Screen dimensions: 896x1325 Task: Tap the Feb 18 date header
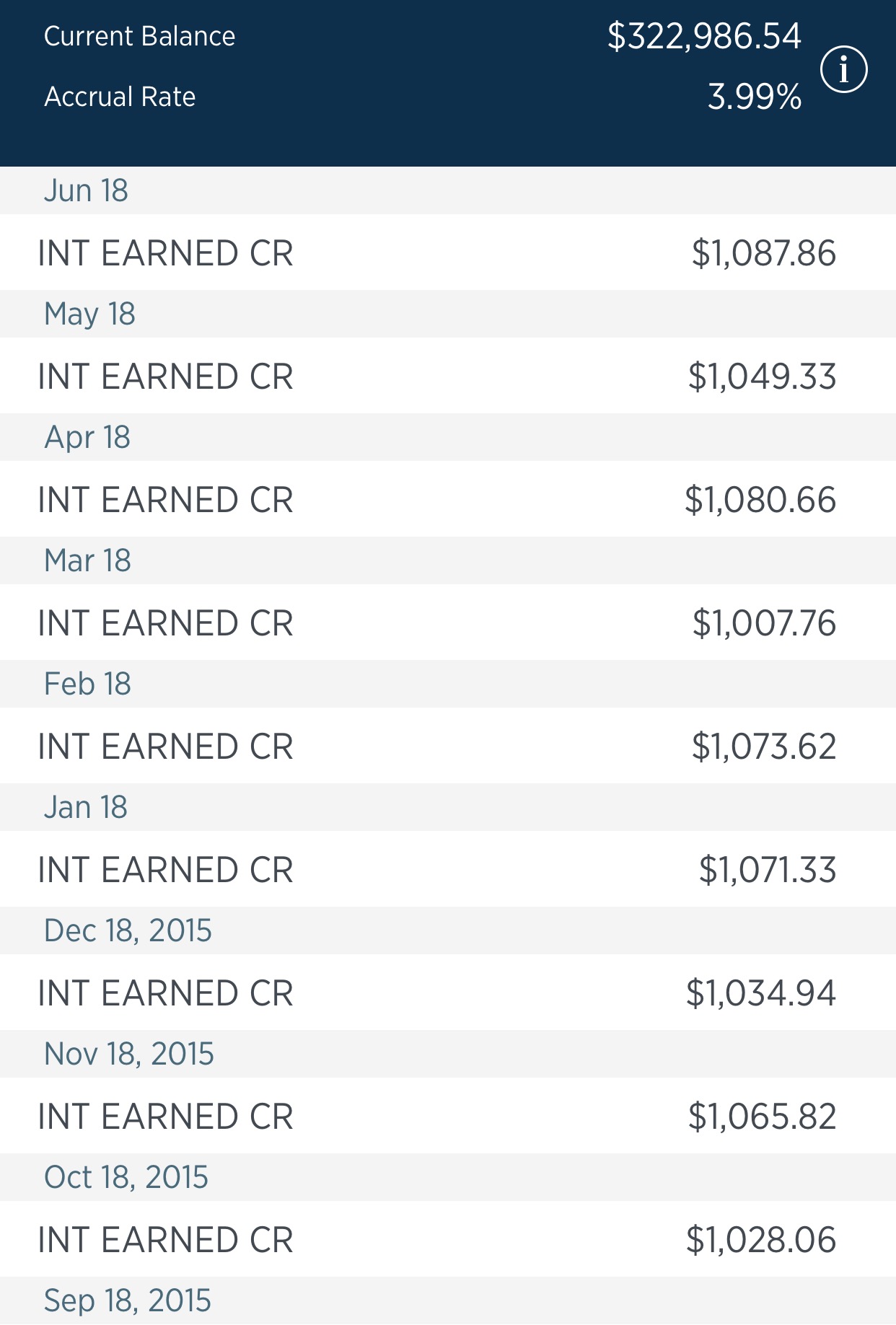[x=87, y=684]
